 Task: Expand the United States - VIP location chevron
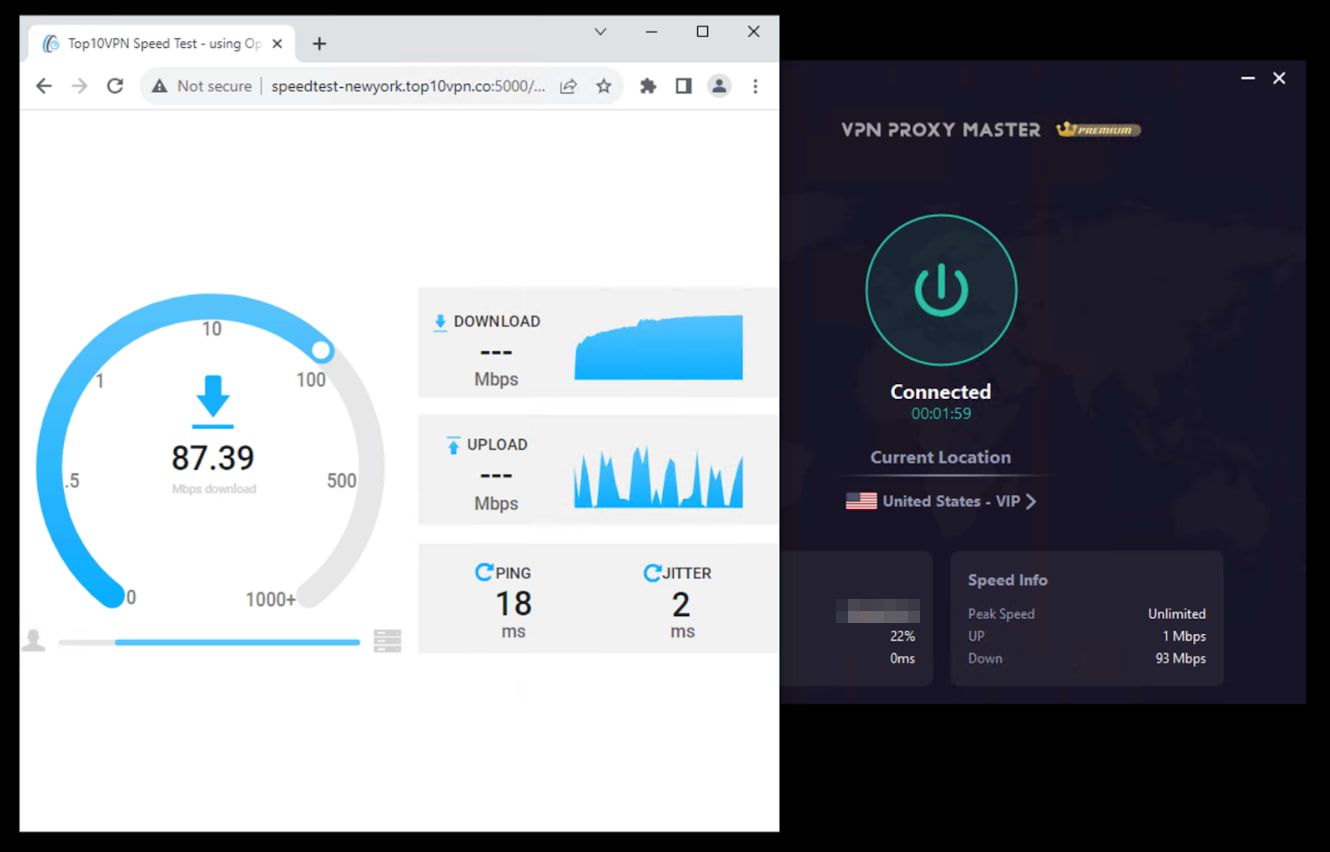click(x=1032, y=500)
